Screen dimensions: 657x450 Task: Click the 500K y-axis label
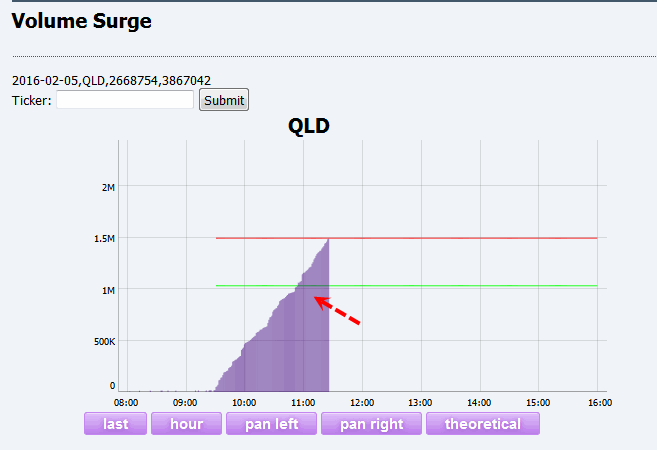104,341
